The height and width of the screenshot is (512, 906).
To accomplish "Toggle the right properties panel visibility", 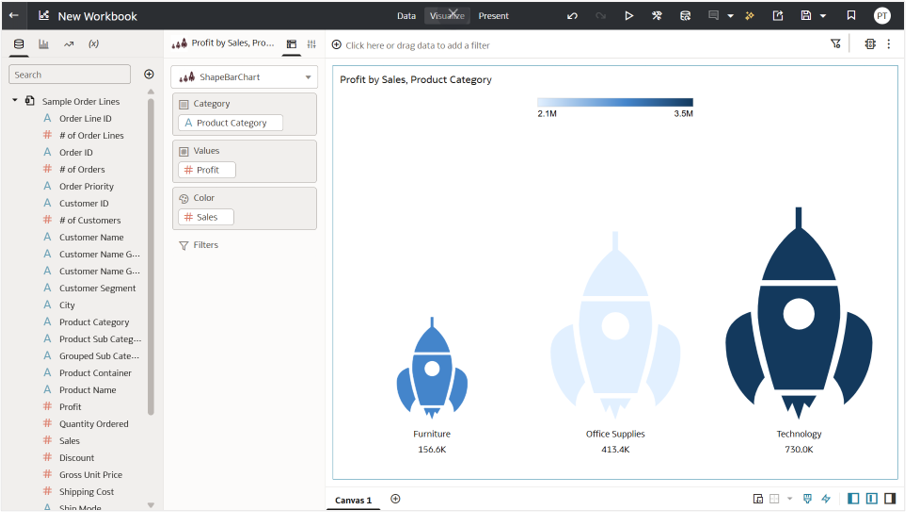I will 890,499.
